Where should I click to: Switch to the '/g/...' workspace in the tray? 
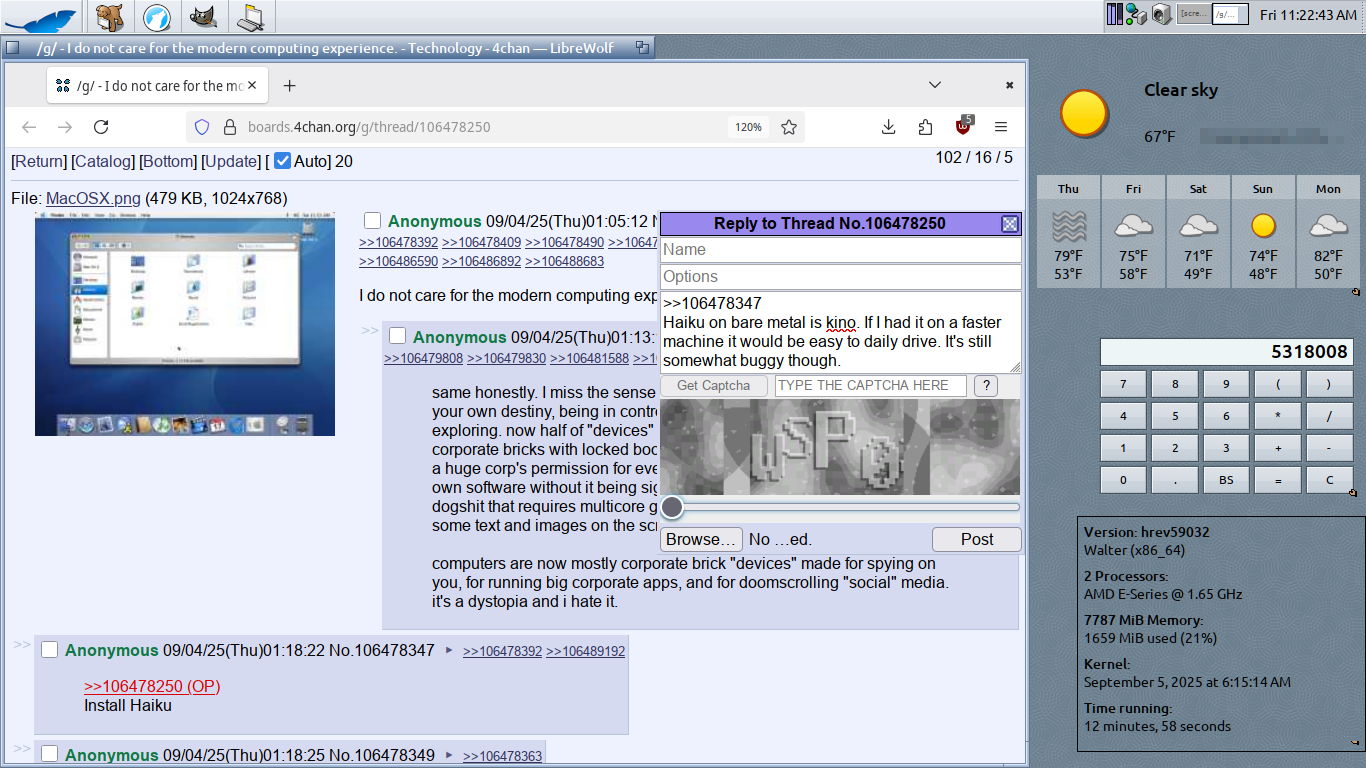point(1230,14)
